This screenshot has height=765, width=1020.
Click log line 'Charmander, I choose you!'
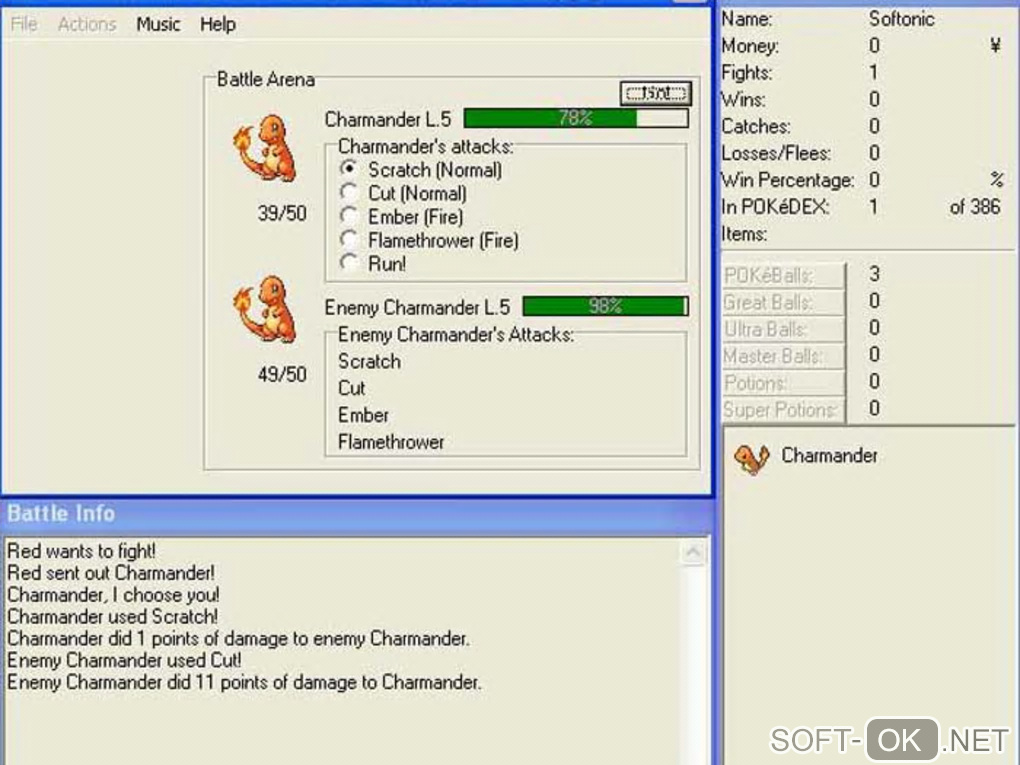pos(113,595)
